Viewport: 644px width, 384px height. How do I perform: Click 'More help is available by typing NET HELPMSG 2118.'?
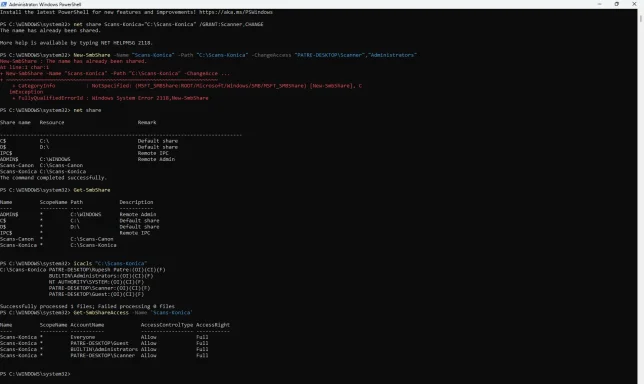(76, 43)
